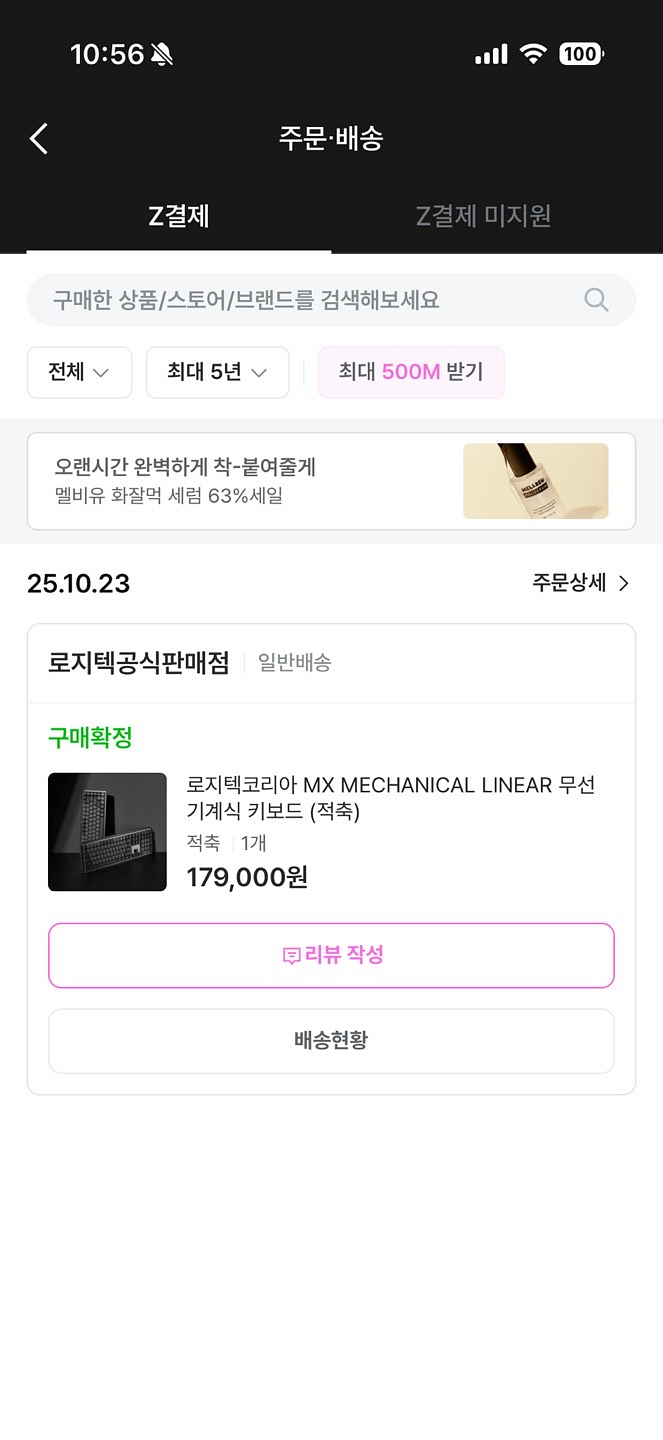Open the 전체 filter dropdown

click(79, 372)
